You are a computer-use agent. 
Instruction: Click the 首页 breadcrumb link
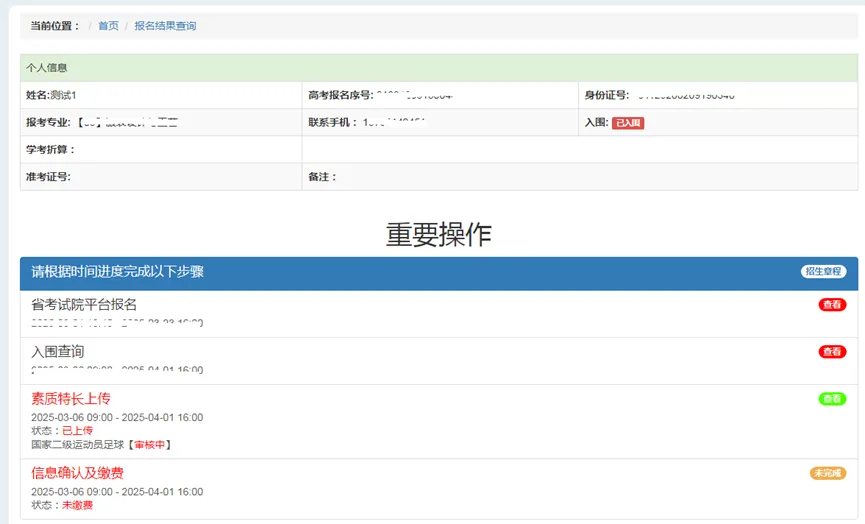tap(108, 26)
